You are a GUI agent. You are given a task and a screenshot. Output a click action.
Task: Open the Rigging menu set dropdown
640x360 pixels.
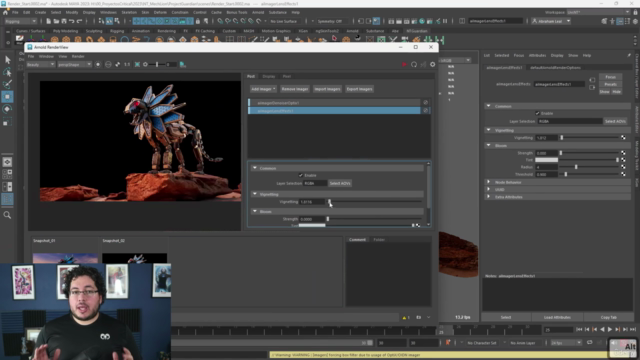coord(20,21)
